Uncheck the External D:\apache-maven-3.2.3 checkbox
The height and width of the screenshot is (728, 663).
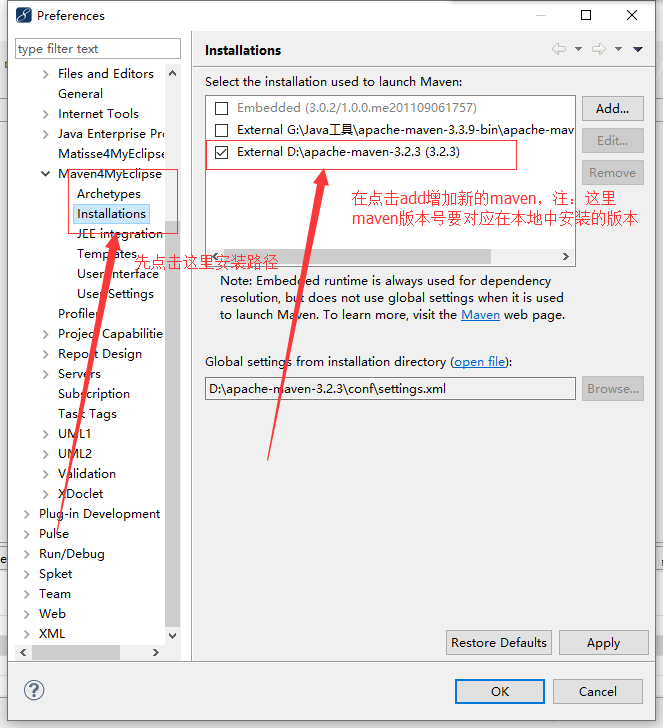[x=221, y=152]
